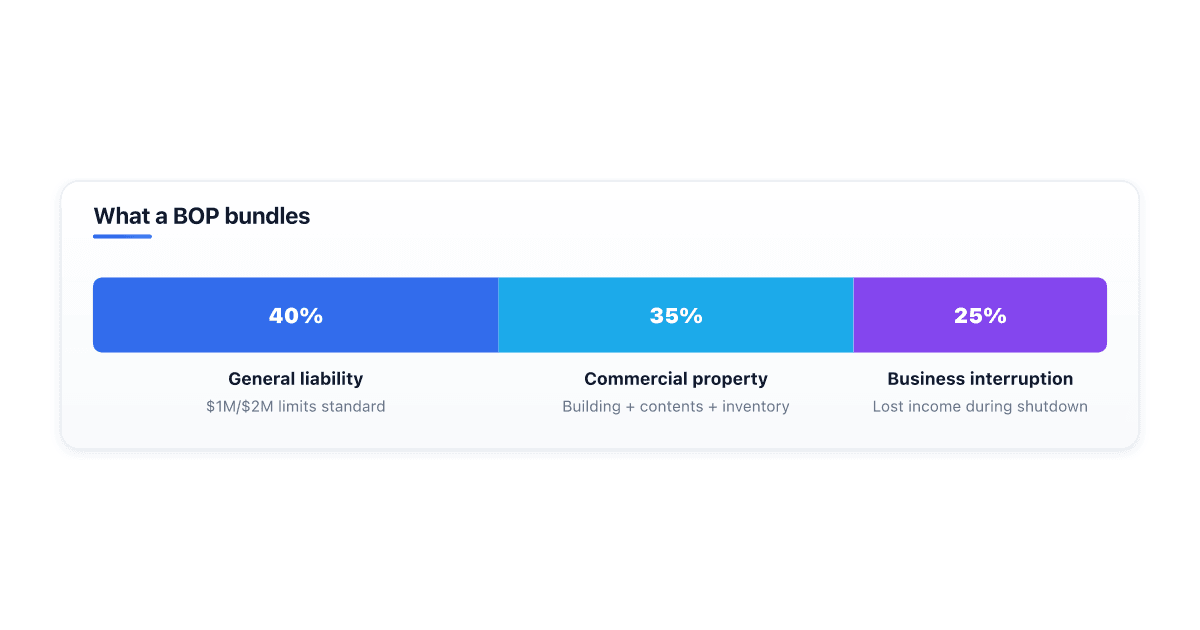Click the "25%" percentage label
1200x630 pixels.
980,316
